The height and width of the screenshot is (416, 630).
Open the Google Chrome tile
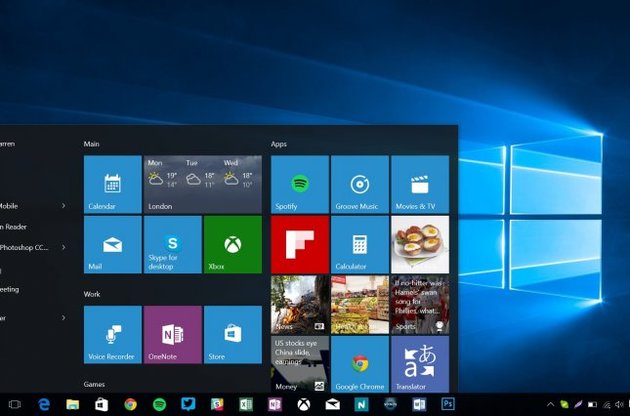pos(359,365)
